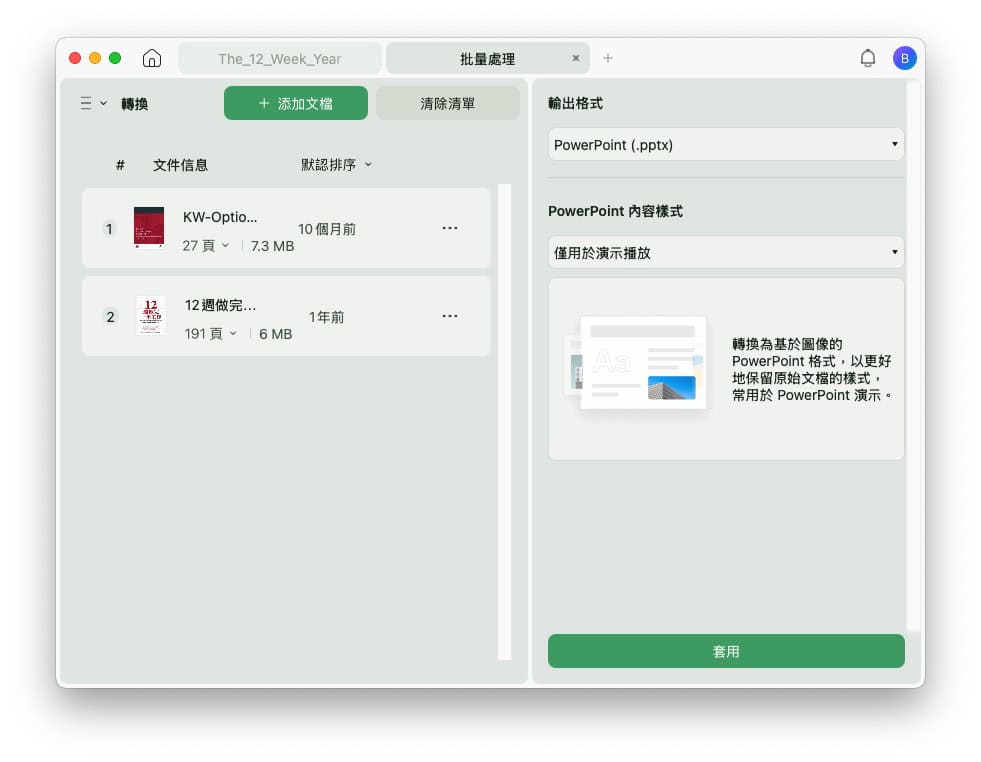Screen dimensions: 981x762
Task: Click the 清除清單 button
Action: click(x=447, y=103)
